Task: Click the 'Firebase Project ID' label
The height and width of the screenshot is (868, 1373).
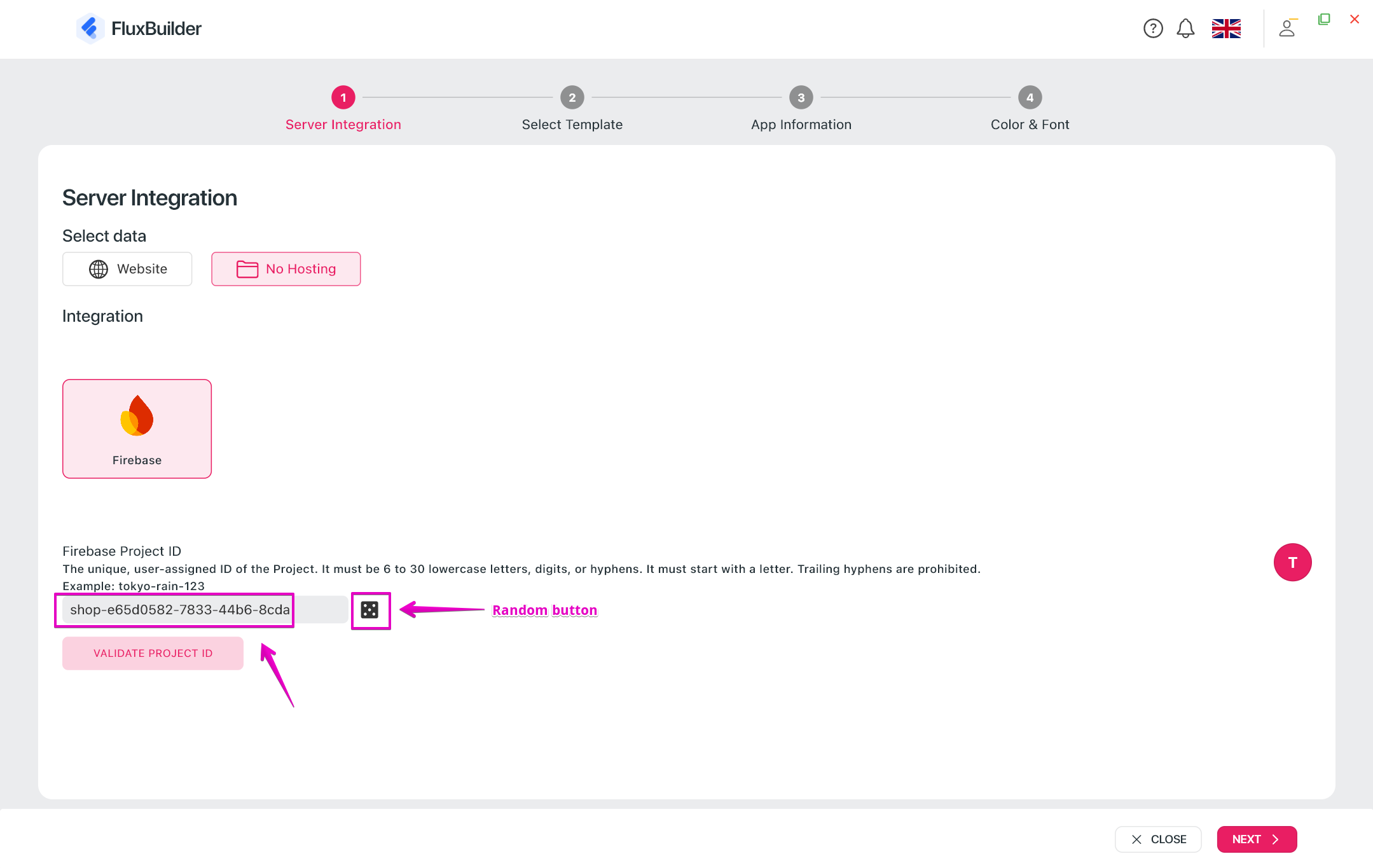Action: point(121,551)
